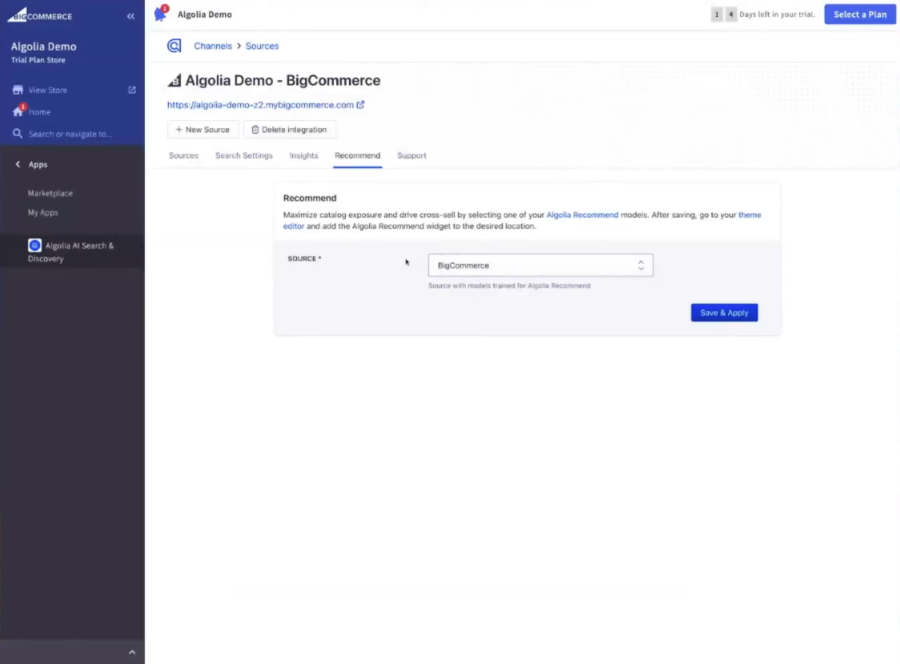Open the Algolia Recommend link
Image resolution: width=900 pixels, height=664 pixels.
coord(583,215)
